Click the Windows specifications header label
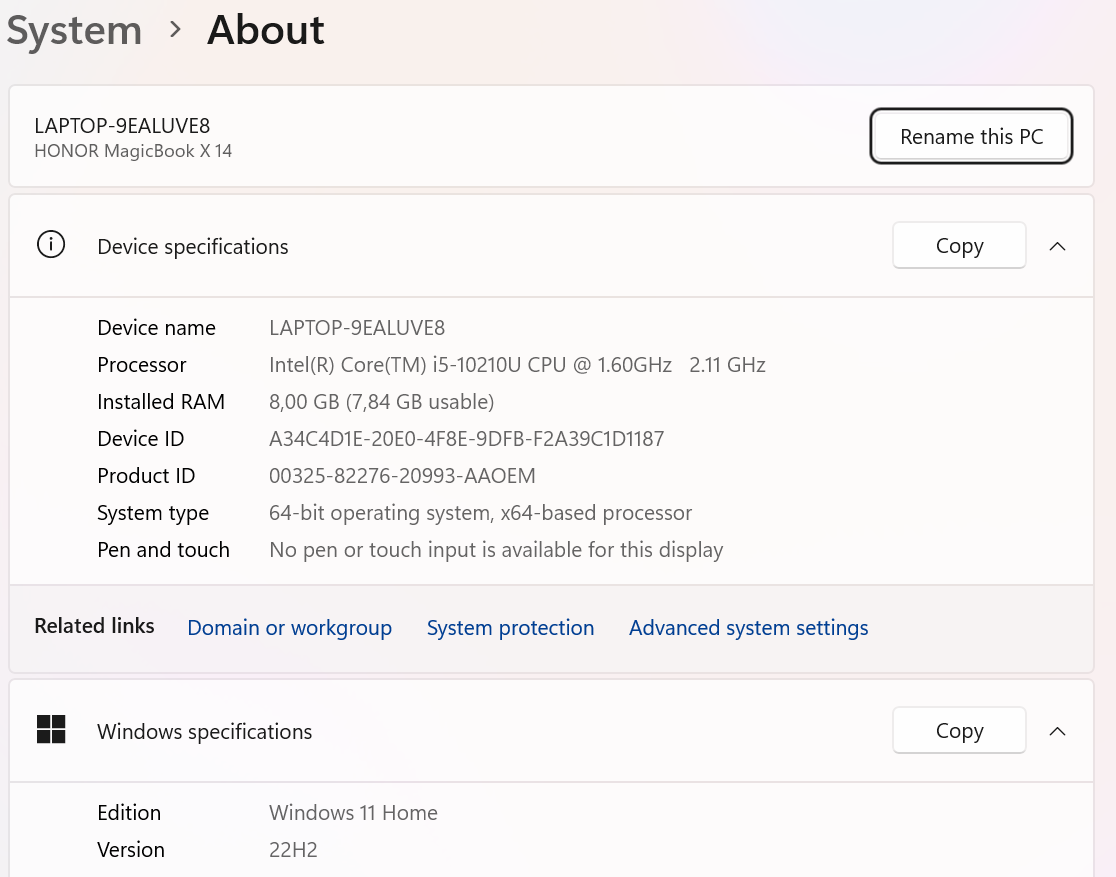 coord(204,731)
